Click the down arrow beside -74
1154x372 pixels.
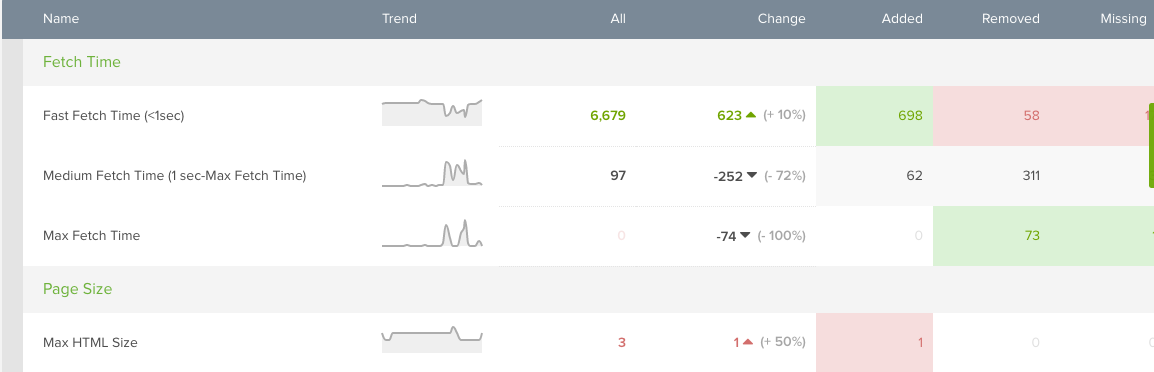[745, 236]
